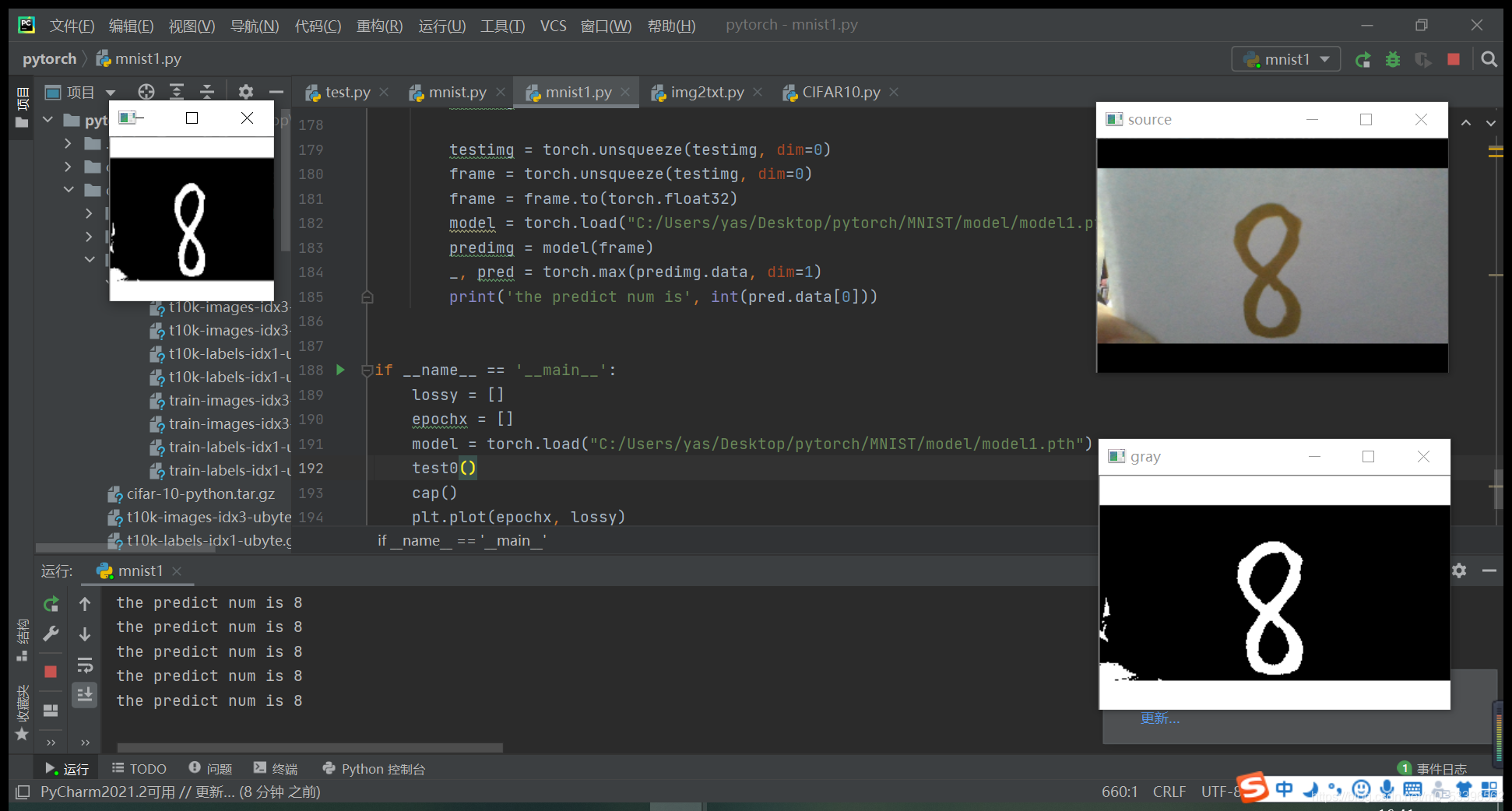Click the locate file crosshair icon in project panel
The width and height of the screenshot is (1512, 811).
[x=146, y=92]
